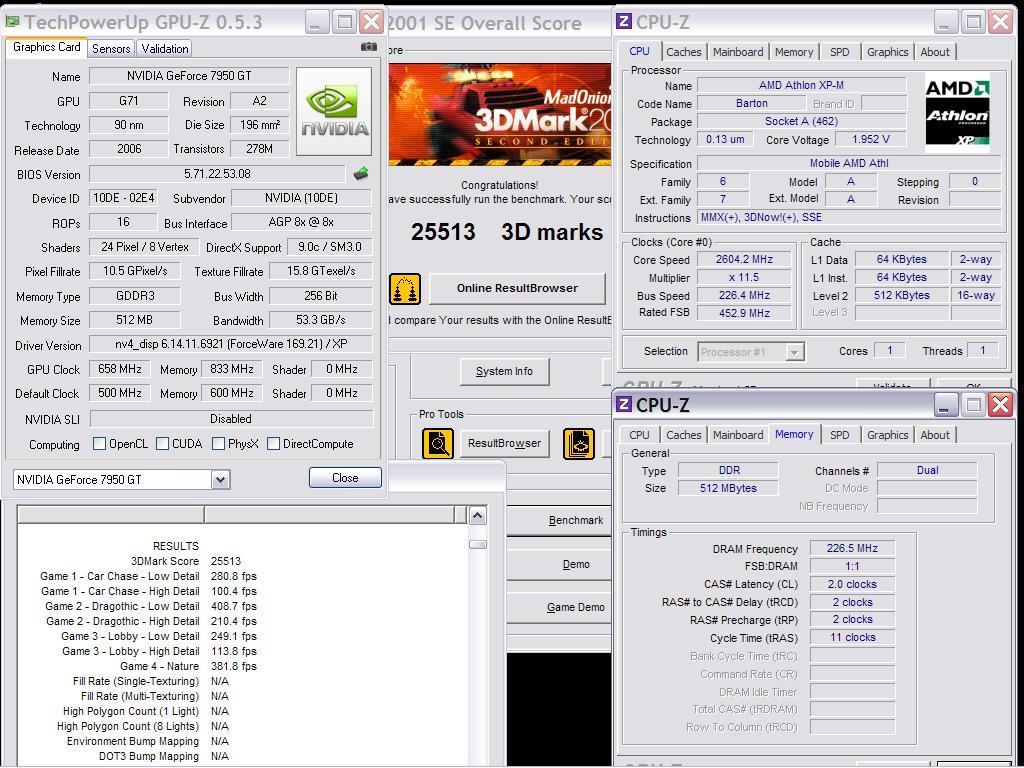The width and height of the screenshot is (1024, 768).
Task: Click the Bus Interface AGP 8x @ 8x field
Action: click(301, 222)
